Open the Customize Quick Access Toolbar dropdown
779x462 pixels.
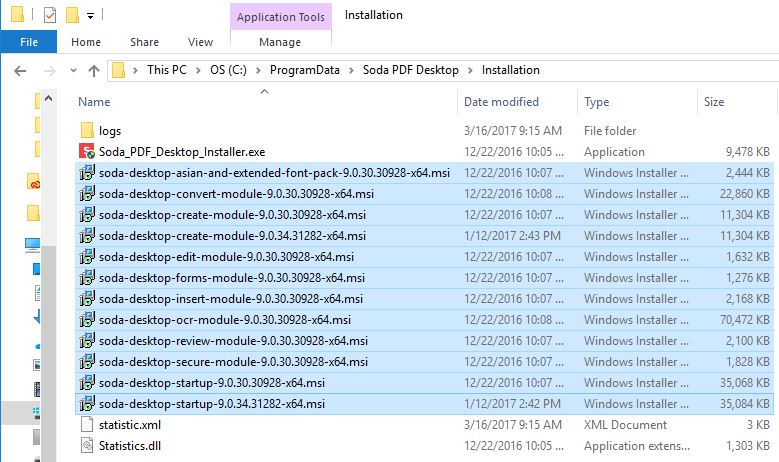[90, 16]
